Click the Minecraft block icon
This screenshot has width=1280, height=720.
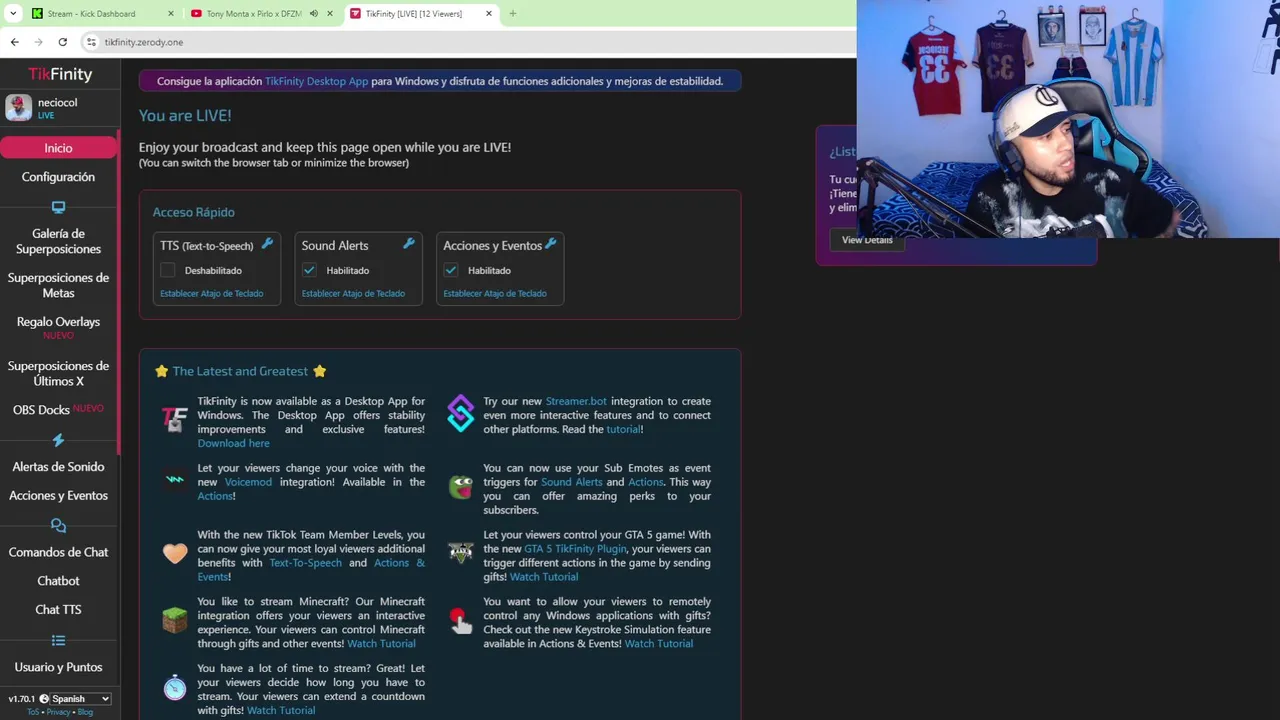tap(175, 620)
